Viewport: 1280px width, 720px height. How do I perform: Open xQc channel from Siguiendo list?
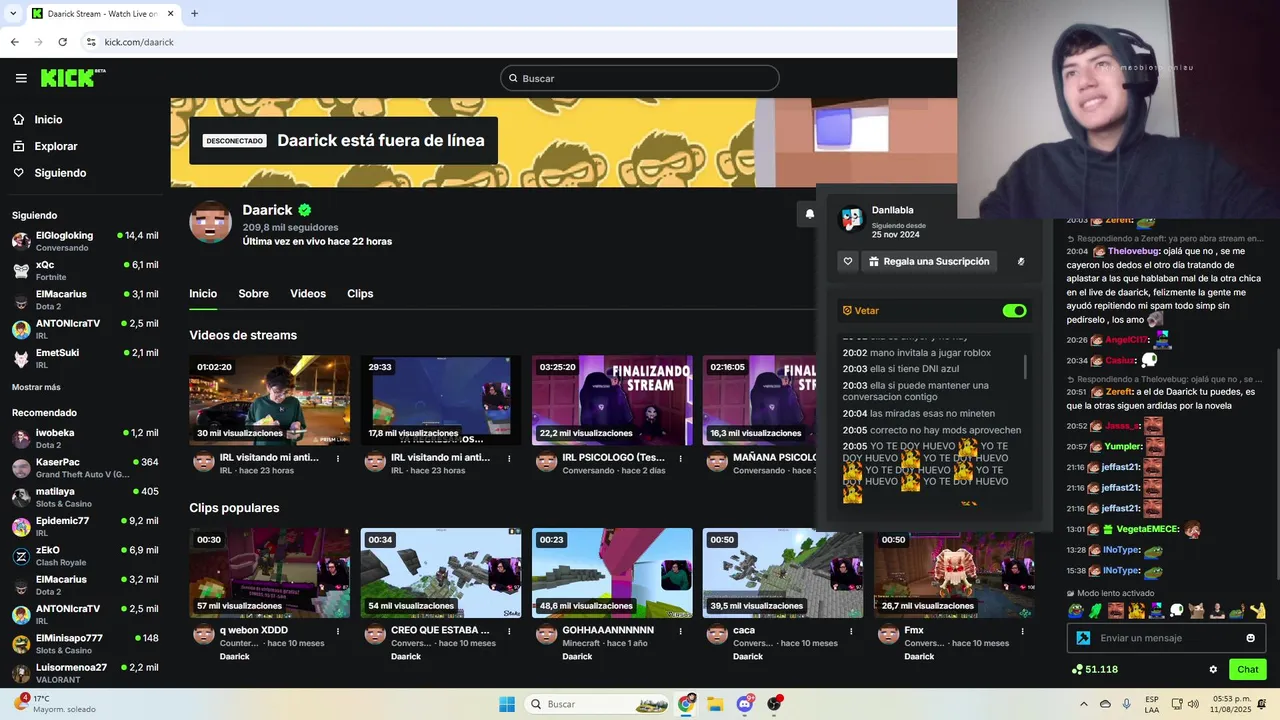pyautogui.click(x=85, y=270)
